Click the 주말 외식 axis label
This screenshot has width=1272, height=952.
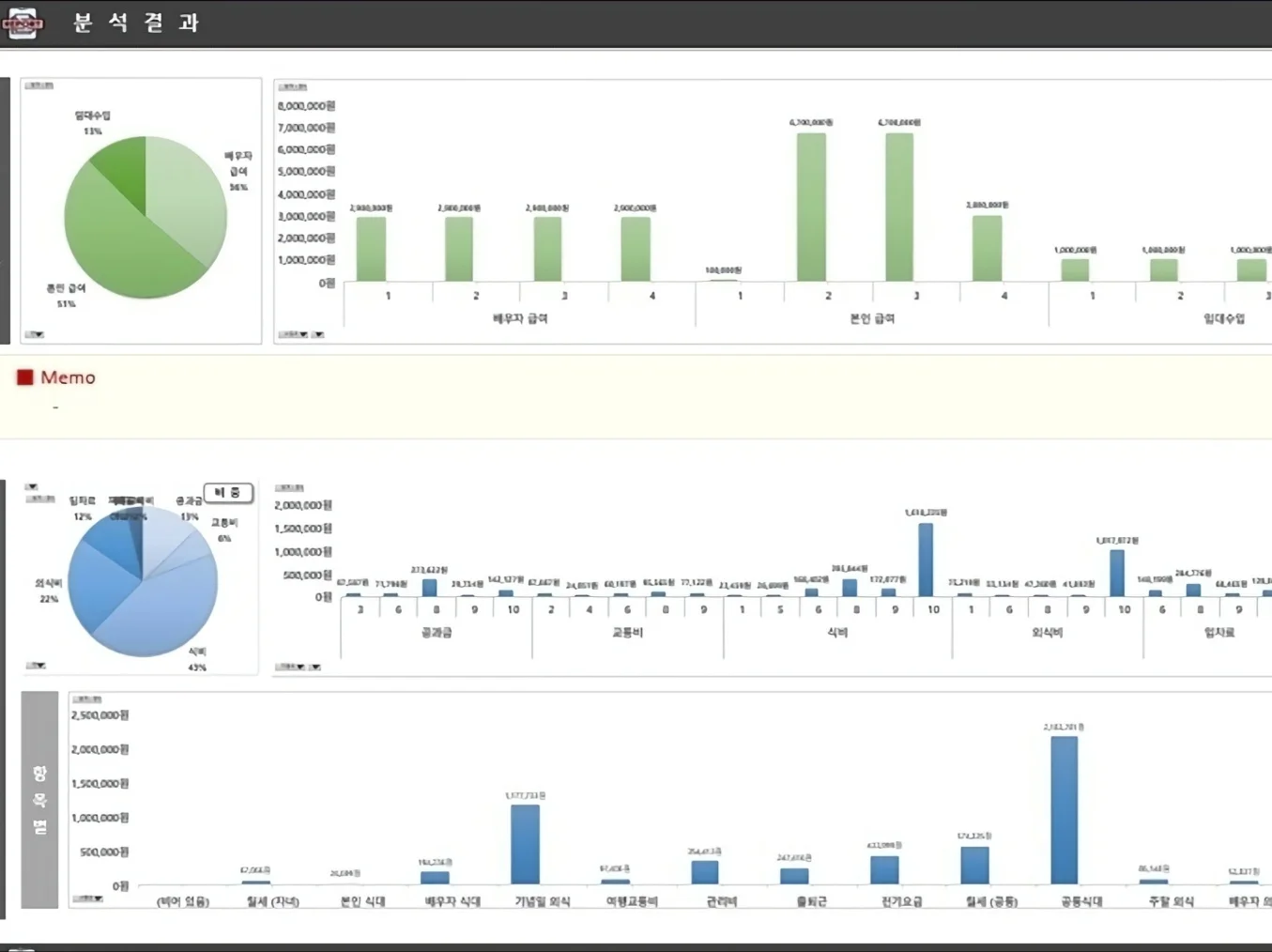point(1171,901)
